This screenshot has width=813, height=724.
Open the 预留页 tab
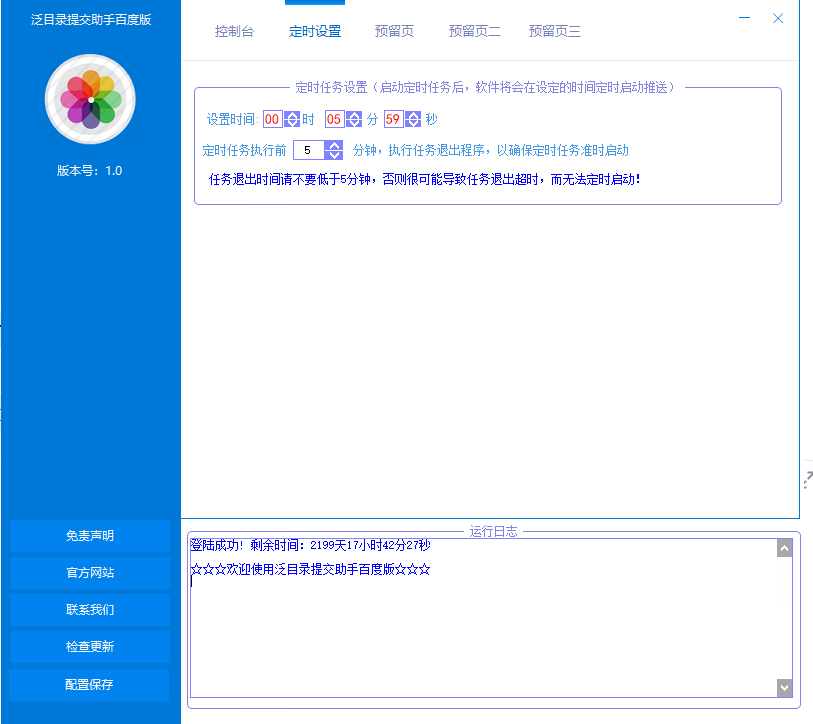click(394, 31)
